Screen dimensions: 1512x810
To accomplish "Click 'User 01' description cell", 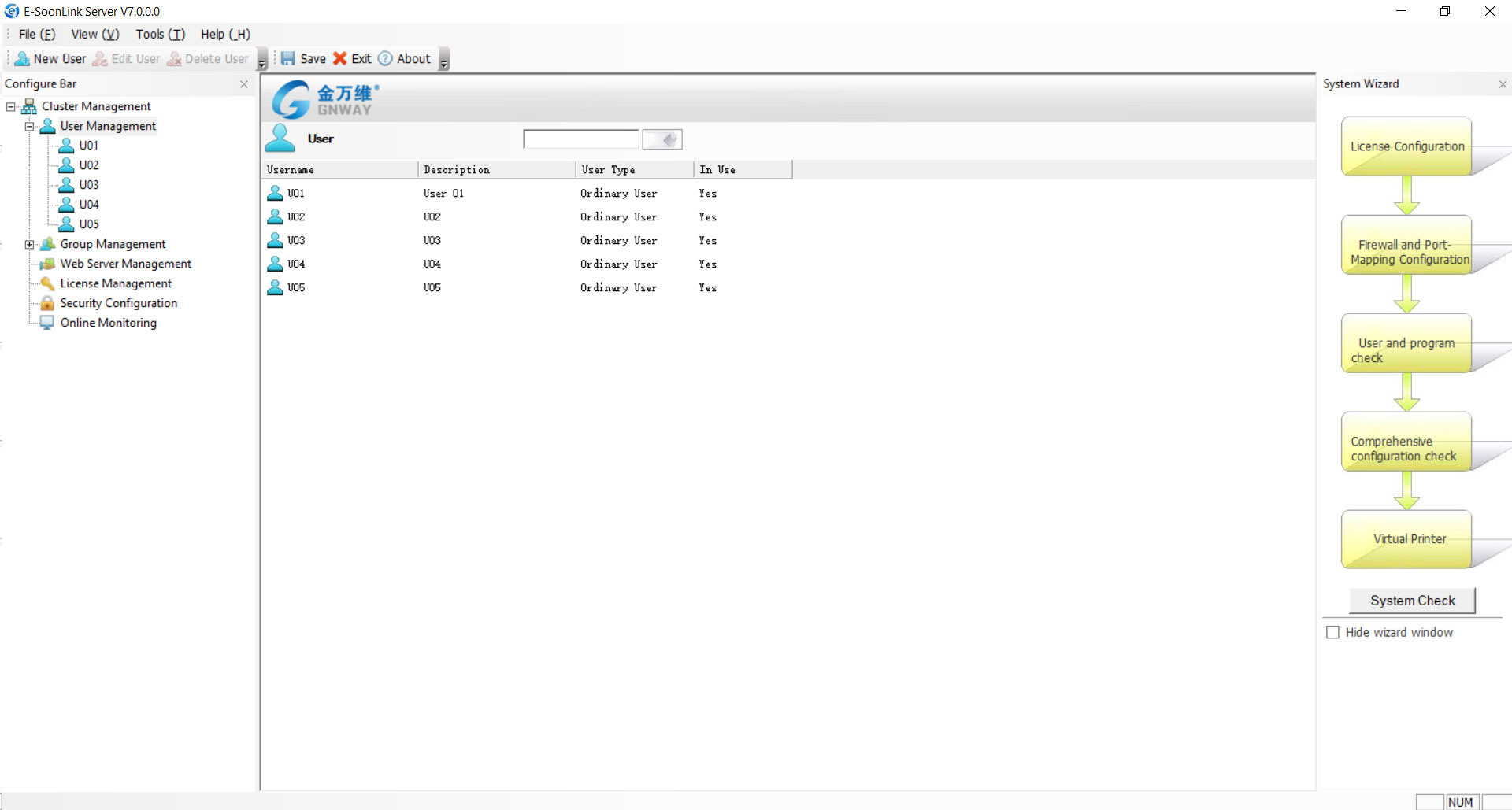I will [443, 194].
